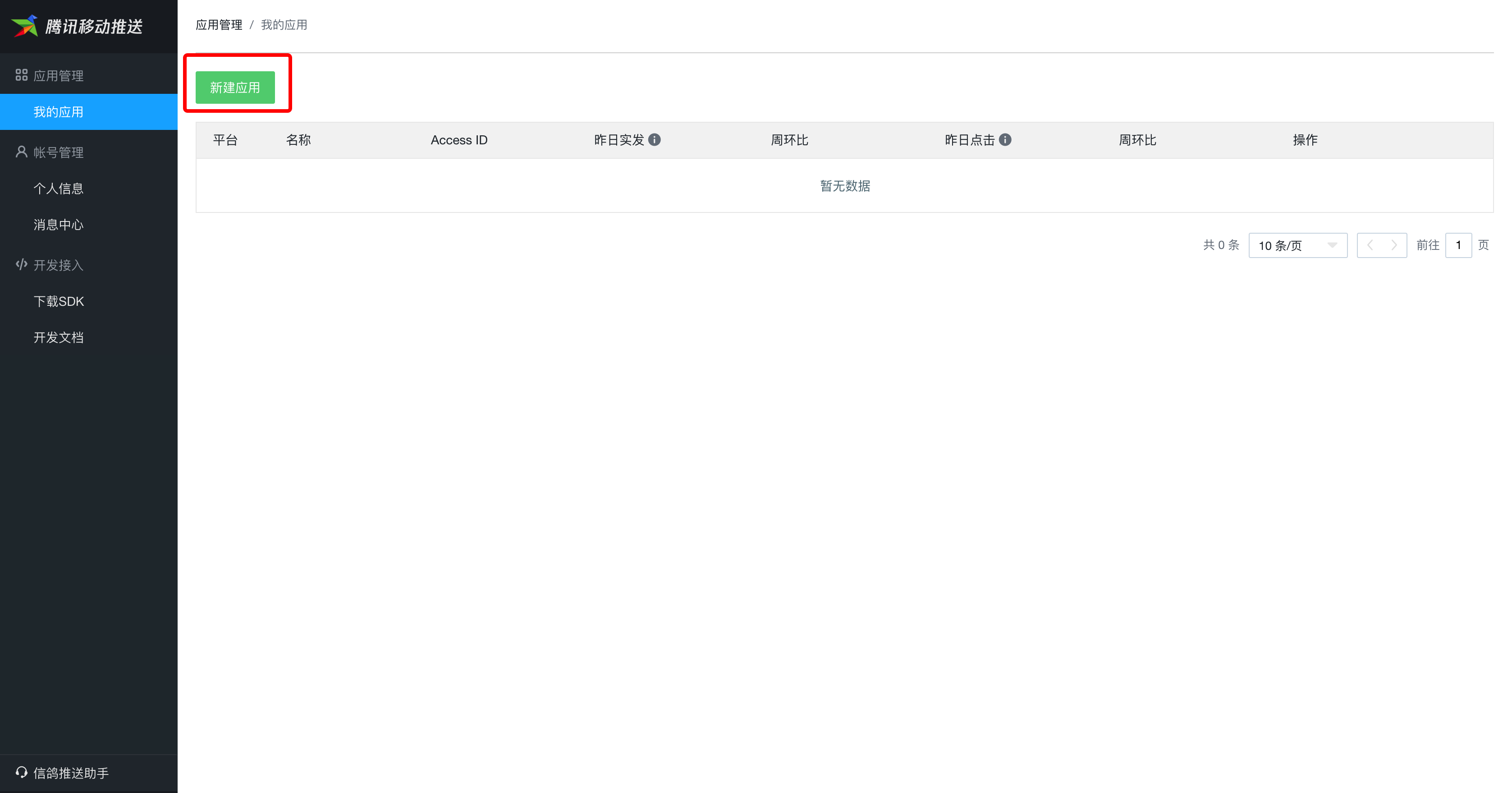Open 个人信息 menu item
1512x793 pixels.
59,189
